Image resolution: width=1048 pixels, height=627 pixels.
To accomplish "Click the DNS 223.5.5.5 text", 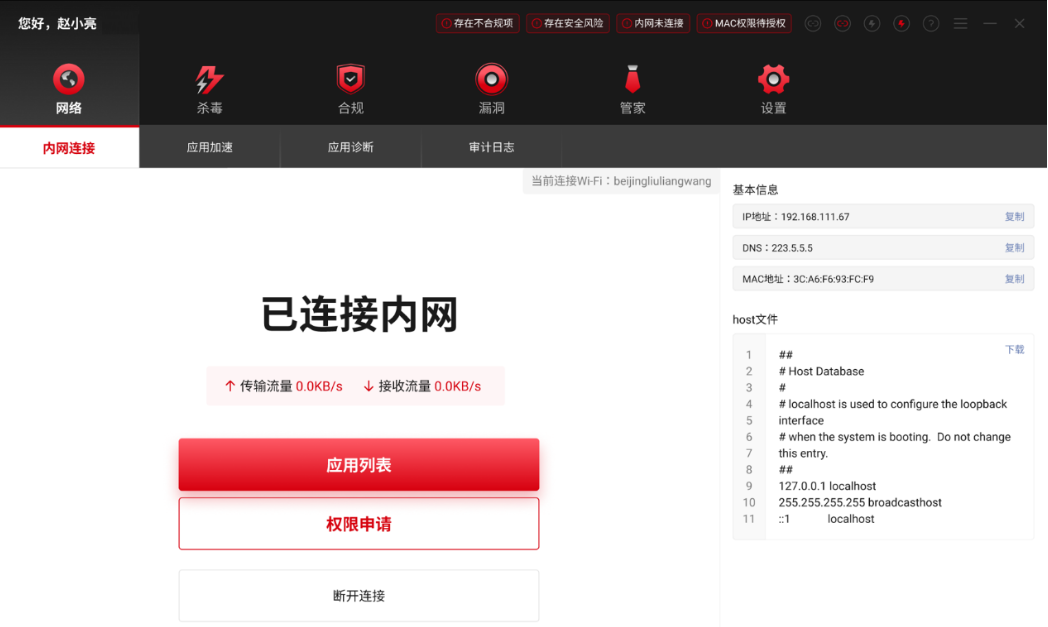I will [792, 248].
